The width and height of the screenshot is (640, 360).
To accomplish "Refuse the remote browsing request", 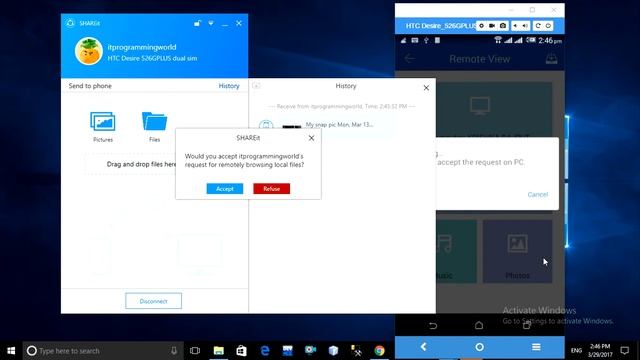I will pyautogui.click(x=271, y=189).
